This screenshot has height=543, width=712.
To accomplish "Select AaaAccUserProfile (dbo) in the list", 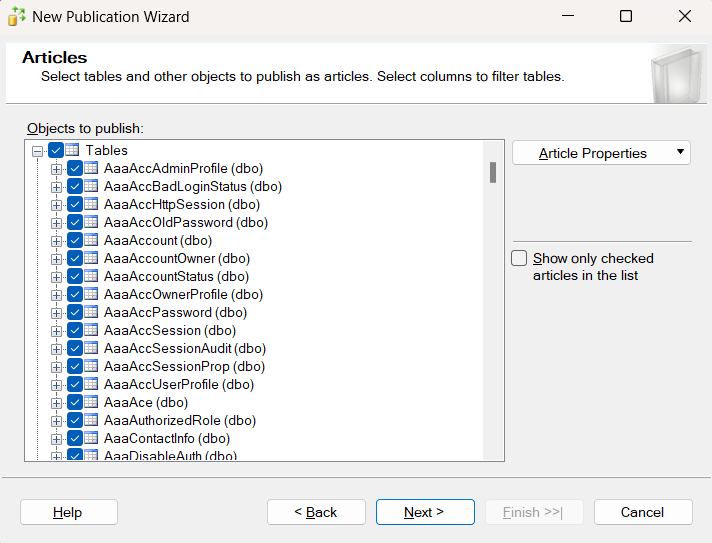I will click(x=179, y=384).
